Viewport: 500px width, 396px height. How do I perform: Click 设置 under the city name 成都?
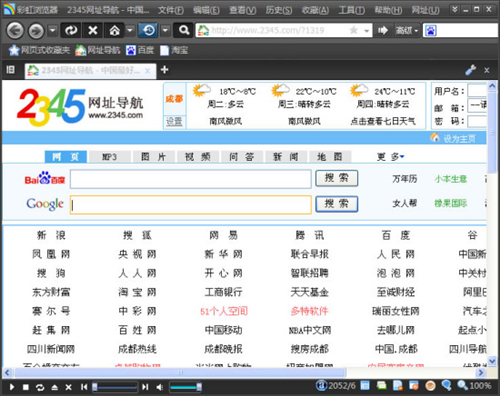point(174,121)
